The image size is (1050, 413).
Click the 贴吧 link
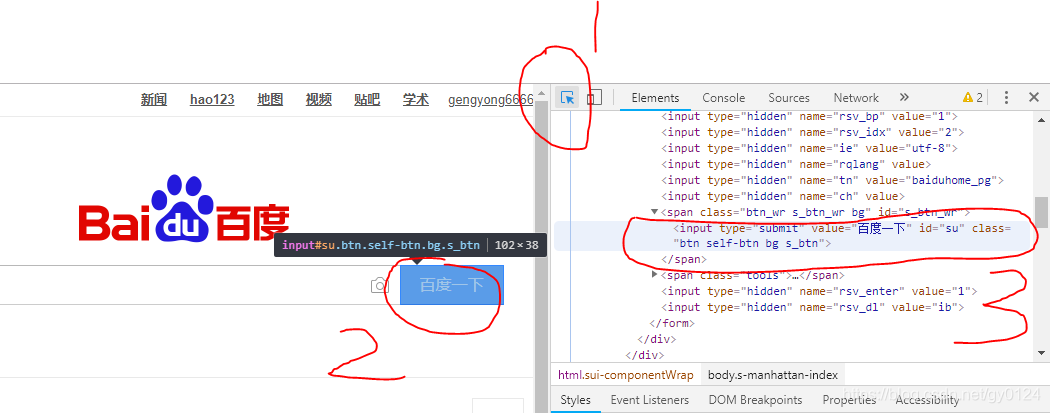point(367,100)
